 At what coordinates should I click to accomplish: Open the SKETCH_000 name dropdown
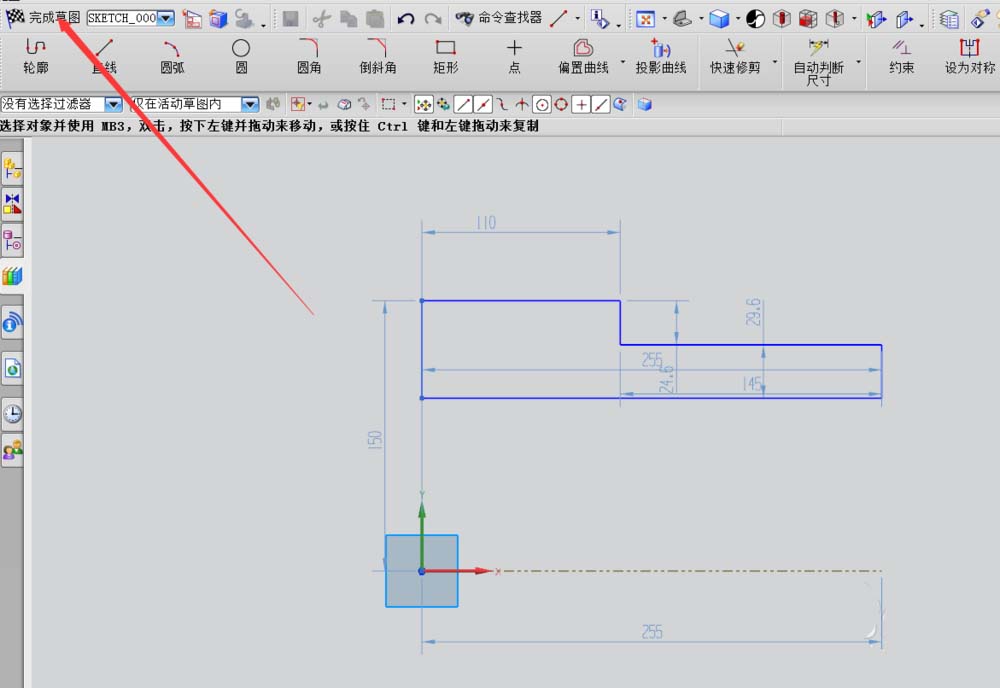(x=166, y=18)
